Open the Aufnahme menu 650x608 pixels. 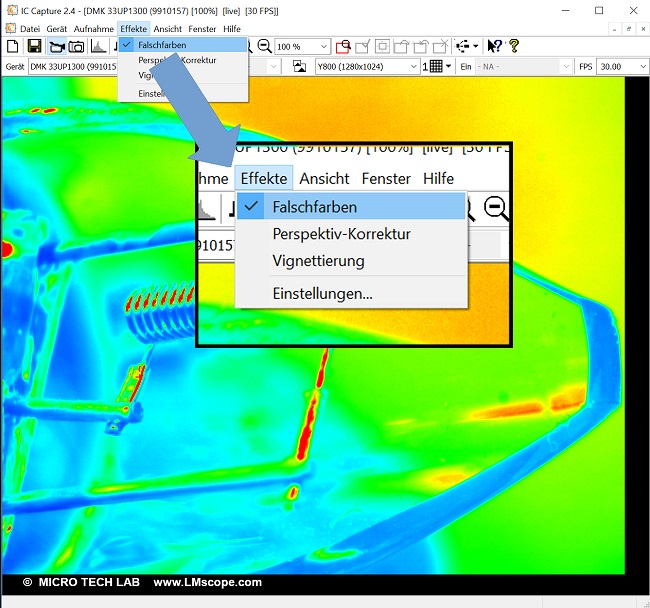(93, 29)
